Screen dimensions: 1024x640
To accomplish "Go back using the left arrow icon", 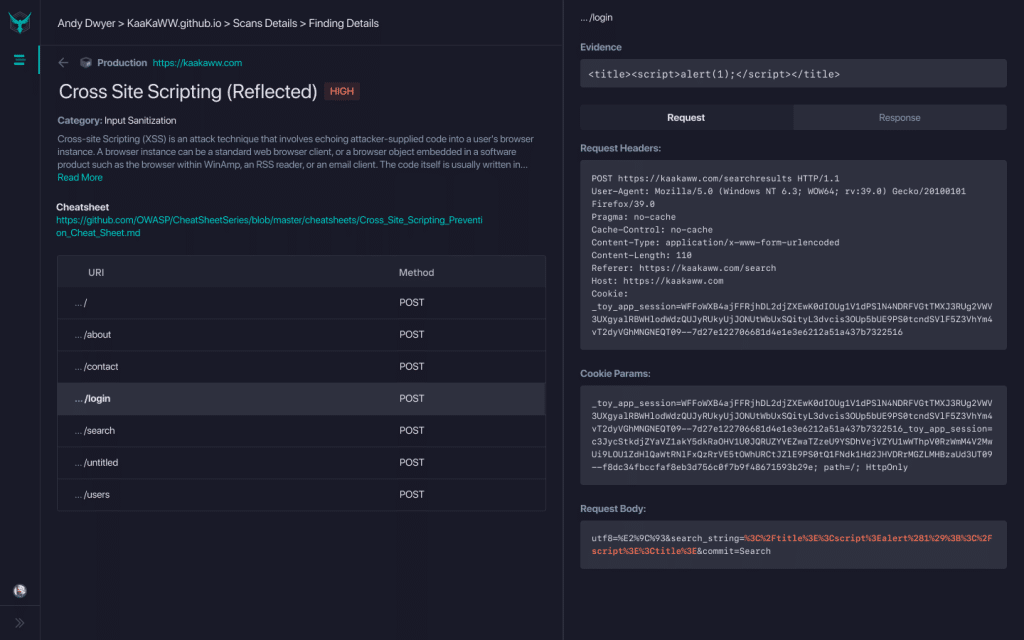I will (64, 62).
